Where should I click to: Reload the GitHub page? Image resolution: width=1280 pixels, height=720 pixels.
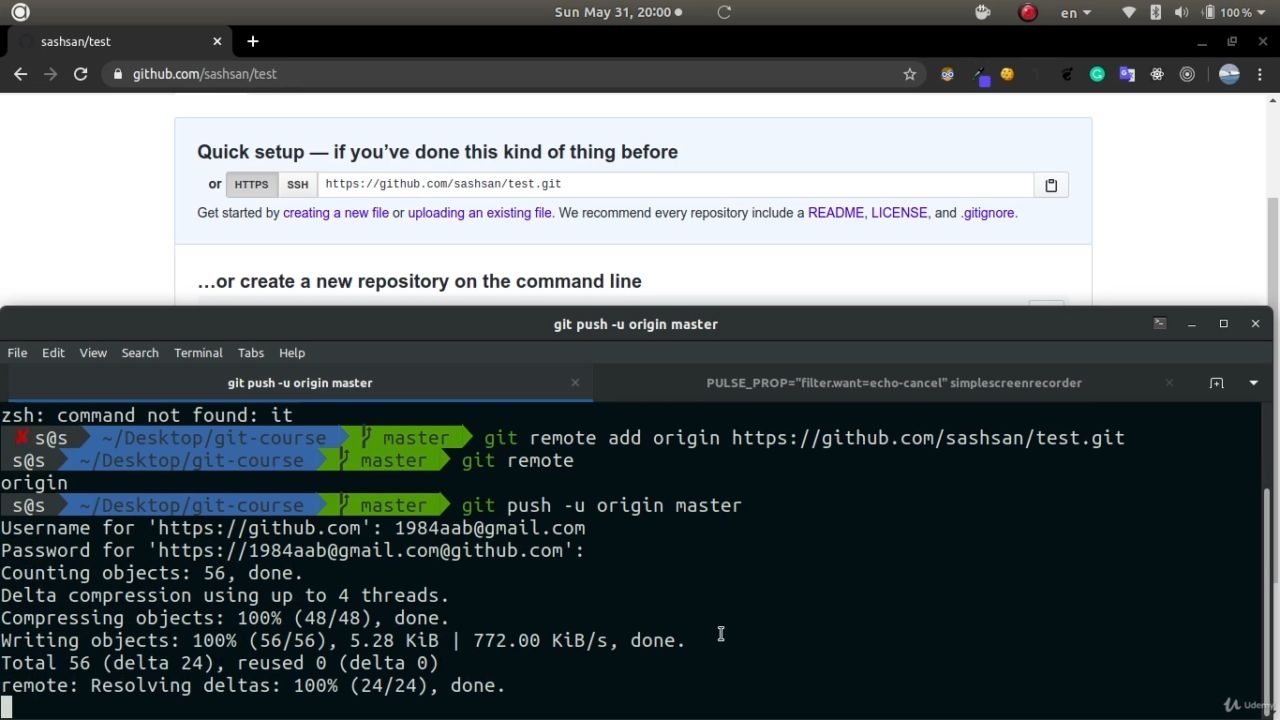(x=81, y=74)
